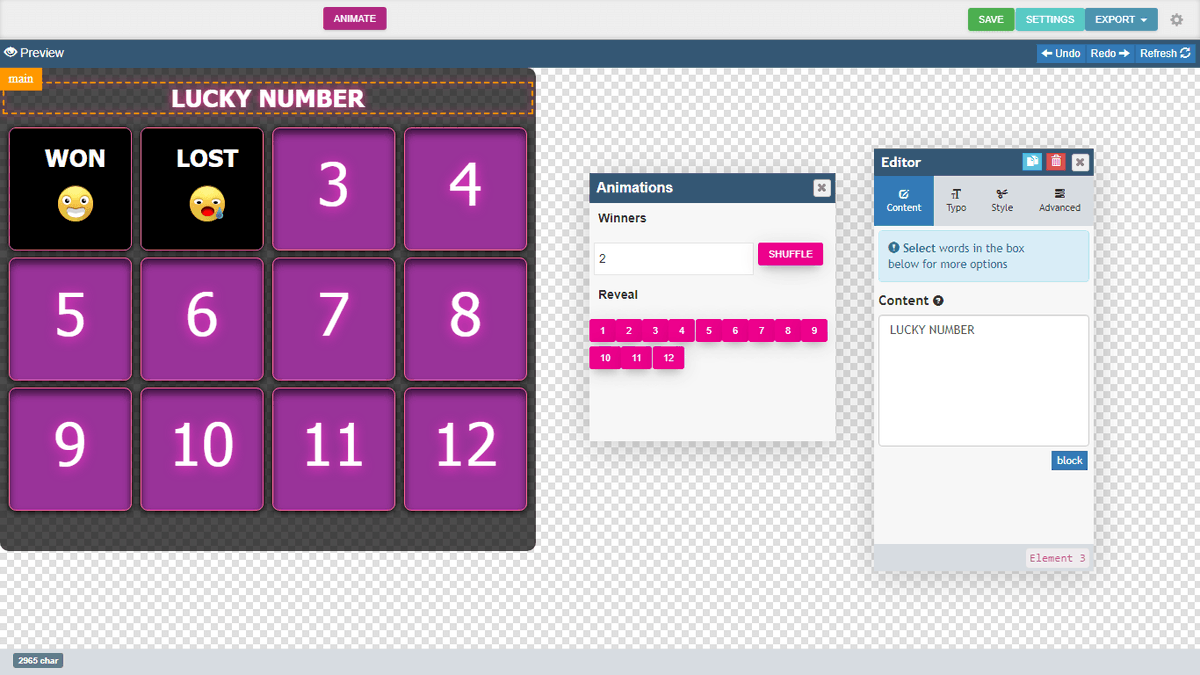Click the main label tag
This screenshot has height=675, width=1200.
pyautogui.click(x=21, y=79)
